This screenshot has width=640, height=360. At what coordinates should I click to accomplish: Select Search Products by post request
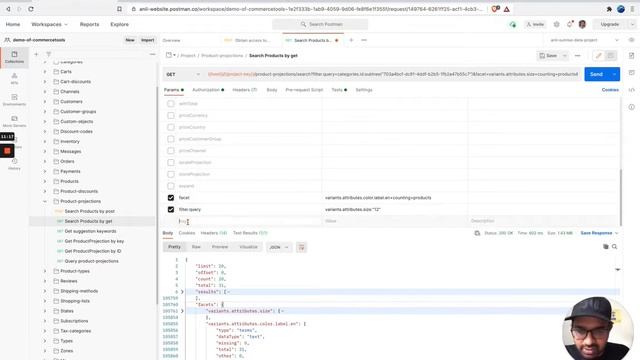[89, 211]
